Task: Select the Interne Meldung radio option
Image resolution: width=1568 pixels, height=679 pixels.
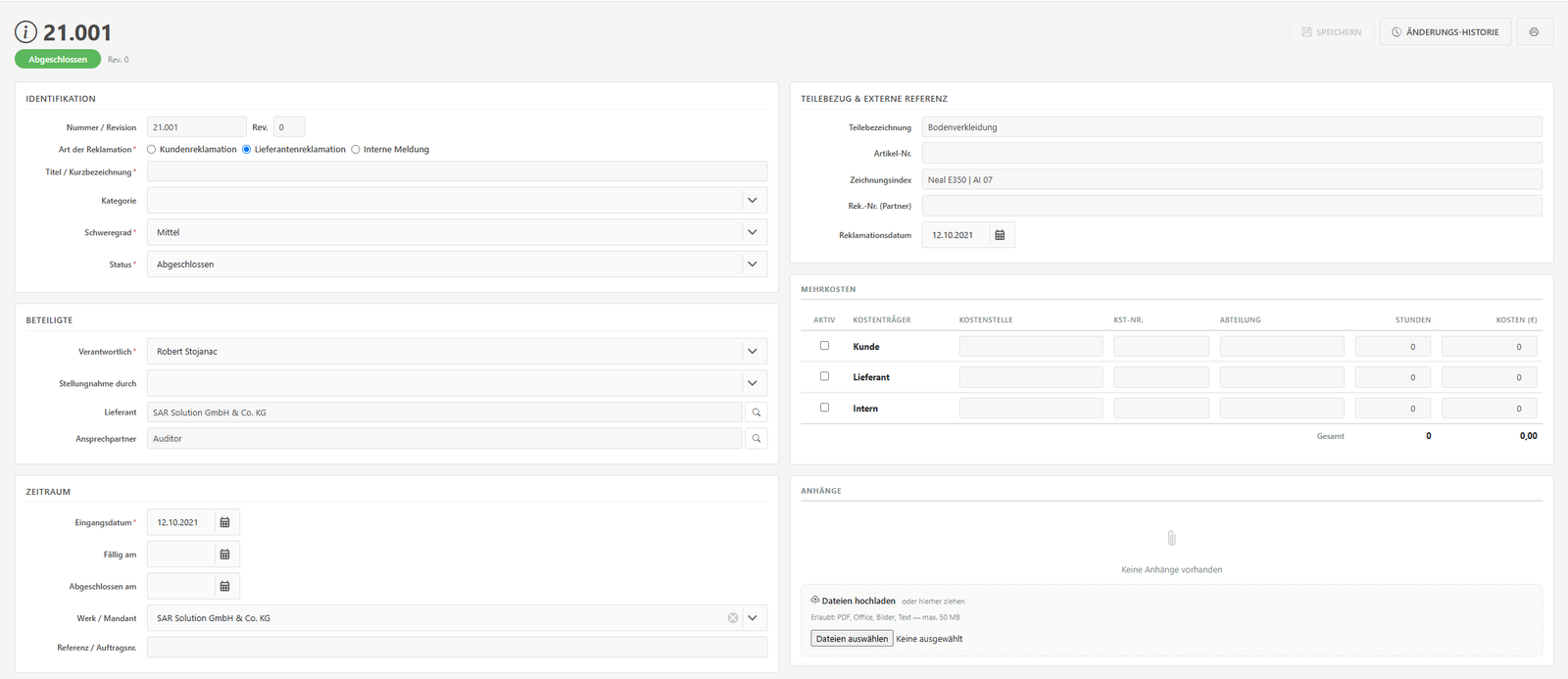Action: pos(356,150)
